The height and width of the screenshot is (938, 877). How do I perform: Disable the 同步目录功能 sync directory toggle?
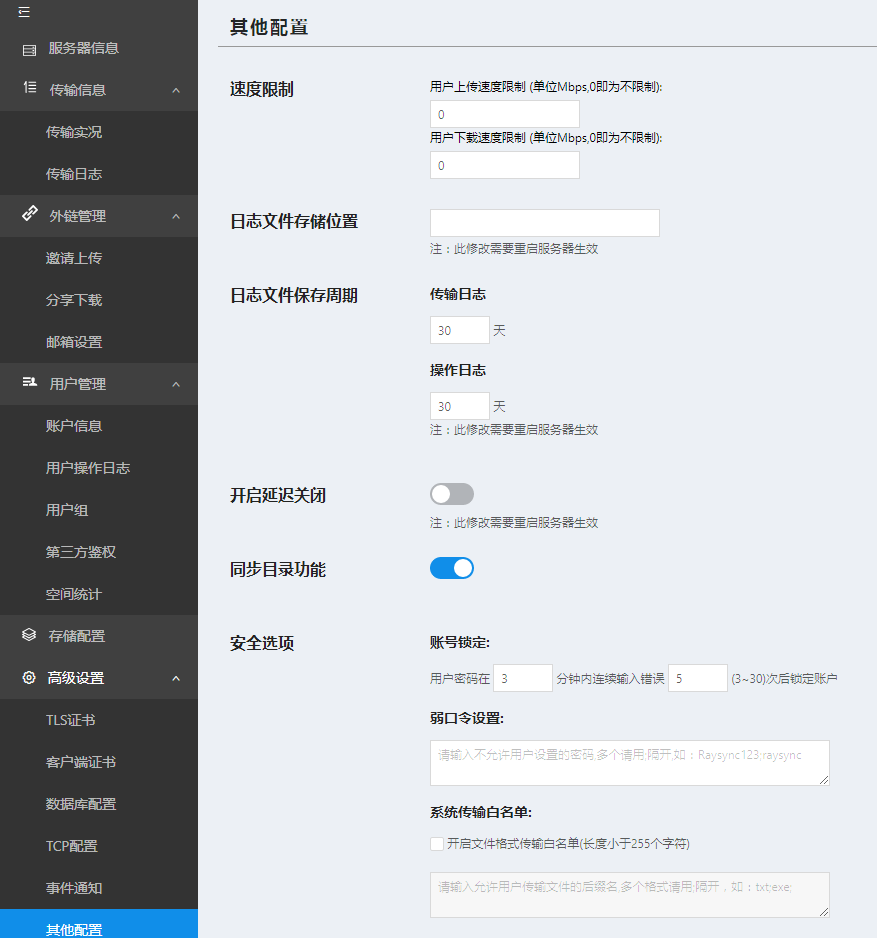tap(451, 566)
